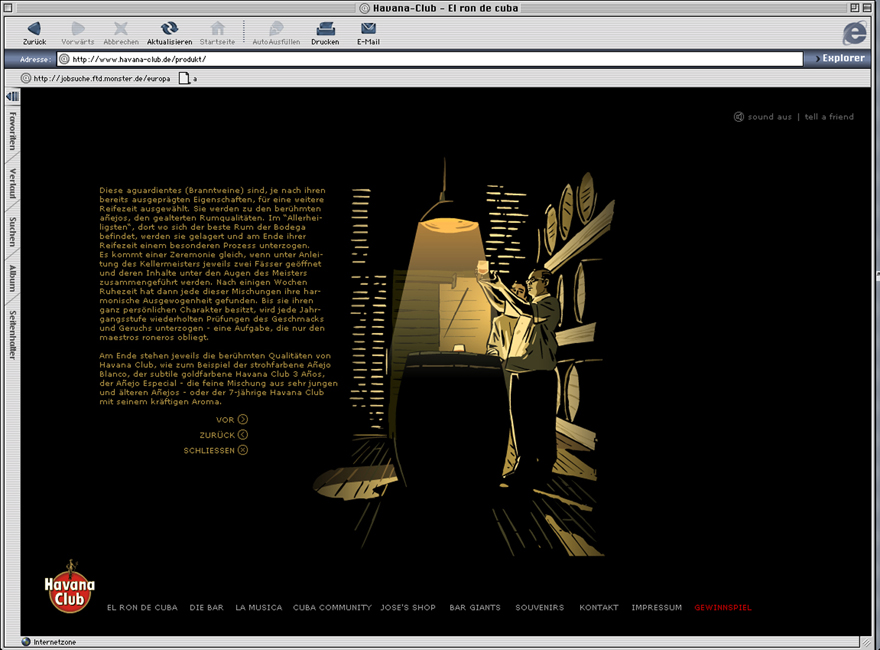Image resolution: width=880 pixels, height=650 pixels.
Task: Click the Internetzone globe icon
Action: click(x=26, y=642)
